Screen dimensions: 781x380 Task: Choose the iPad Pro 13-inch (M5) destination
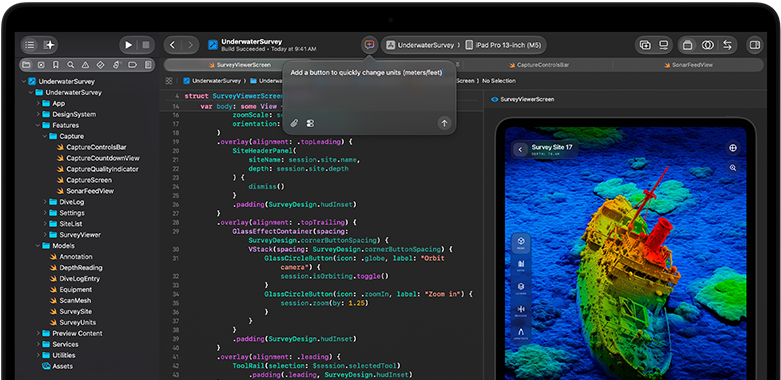(x=503, y=45)
